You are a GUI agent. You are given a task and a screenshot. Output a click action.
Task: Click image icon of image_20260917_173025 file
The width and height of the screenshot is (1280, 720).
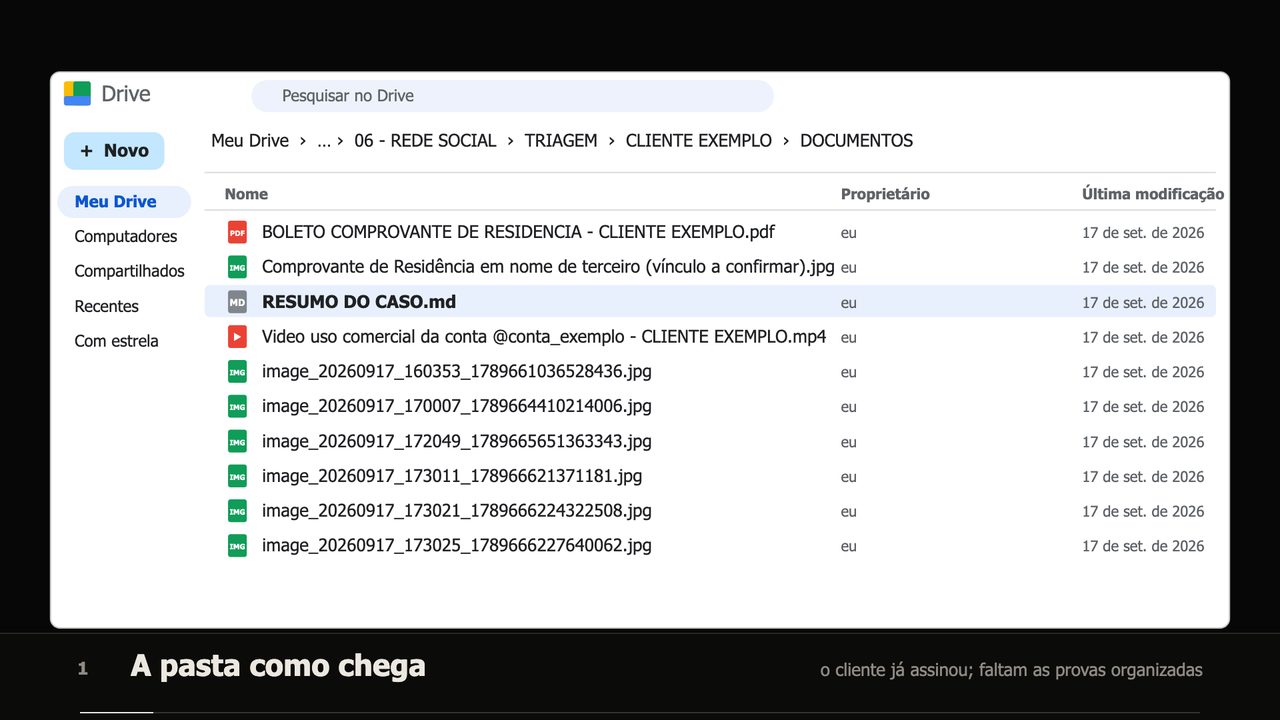237,546
